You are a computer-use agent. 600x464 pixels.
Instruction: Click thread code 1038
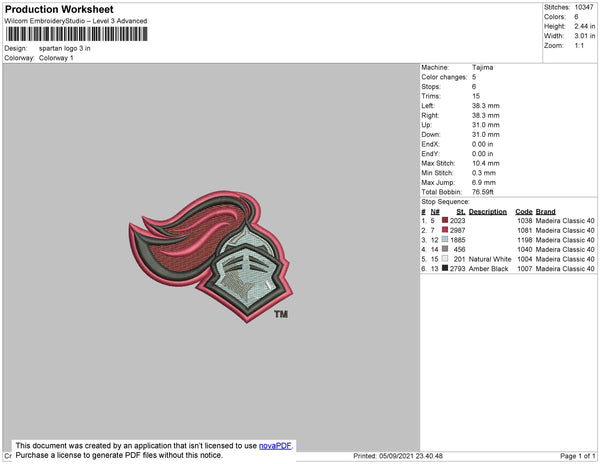(x=525, y=221)
